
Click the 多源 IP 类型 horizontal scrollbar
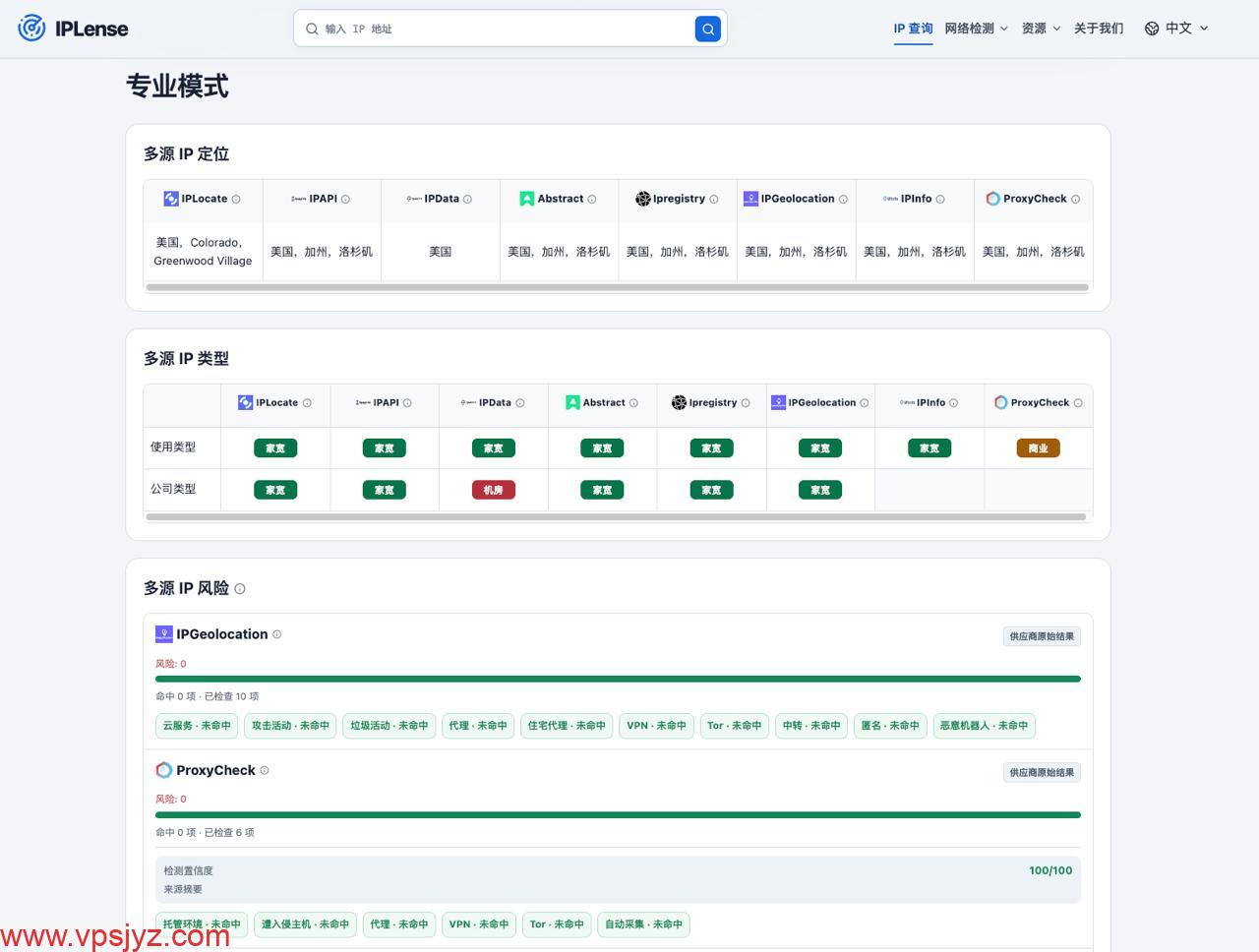[x=616, y=516]
